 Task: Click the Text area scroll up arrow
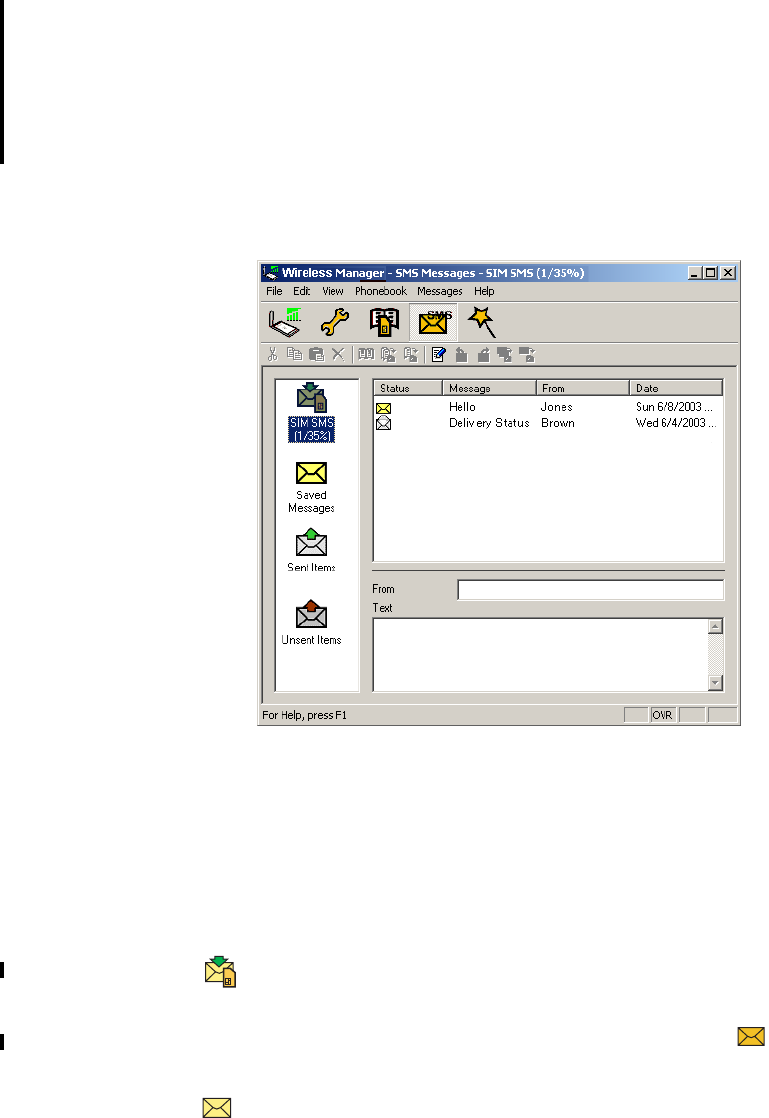pyautogui.click(x=716, y=627)
